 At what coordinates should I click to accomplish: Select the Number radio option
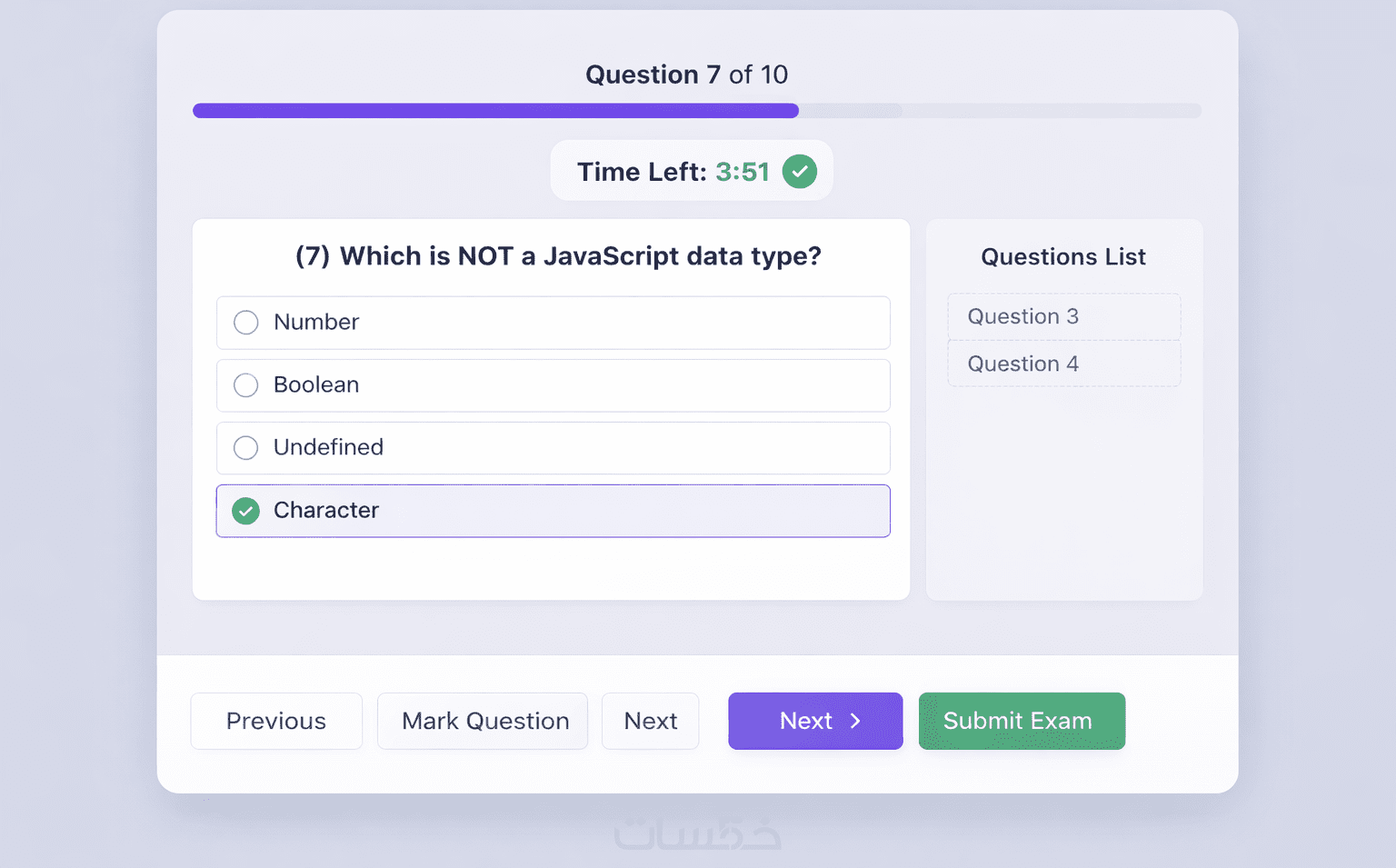[246, 323]
